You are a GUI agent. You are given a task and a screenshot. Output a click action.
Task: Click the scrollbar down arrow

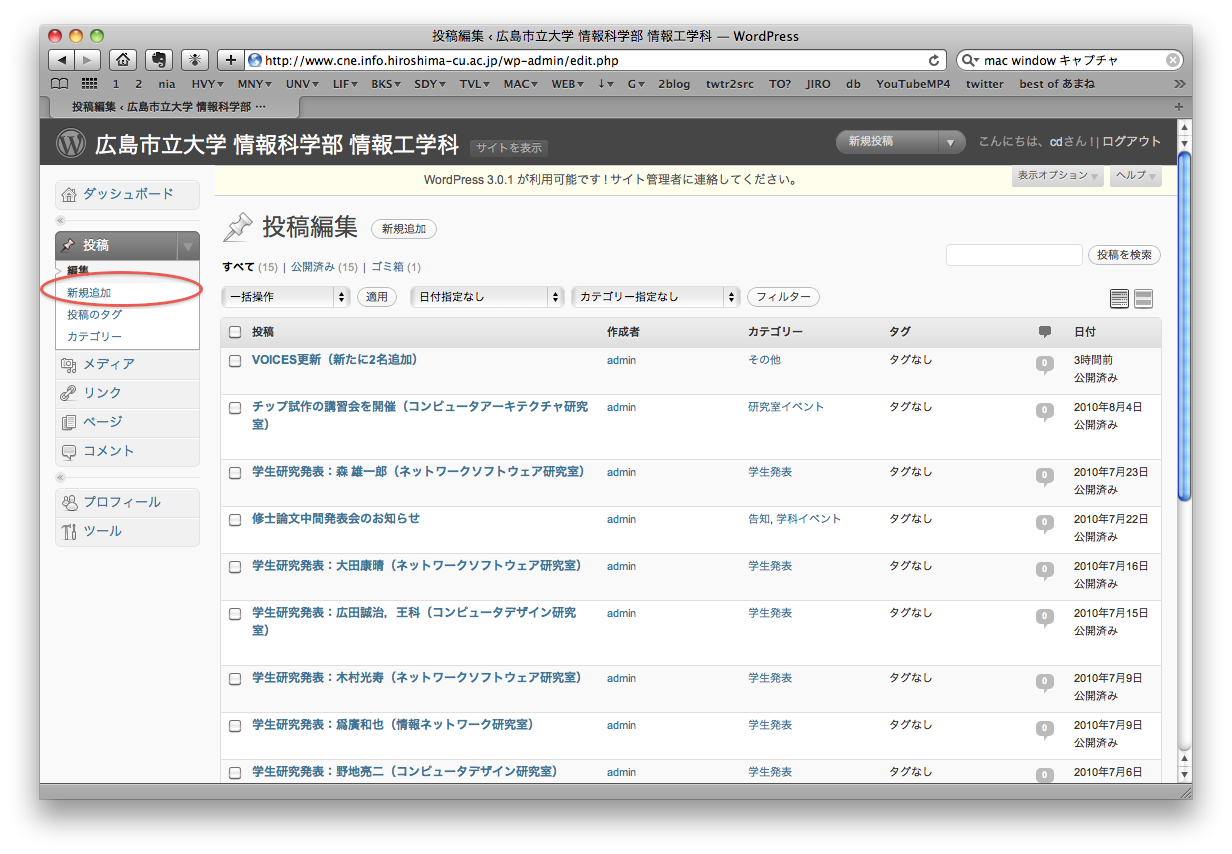1185,774
